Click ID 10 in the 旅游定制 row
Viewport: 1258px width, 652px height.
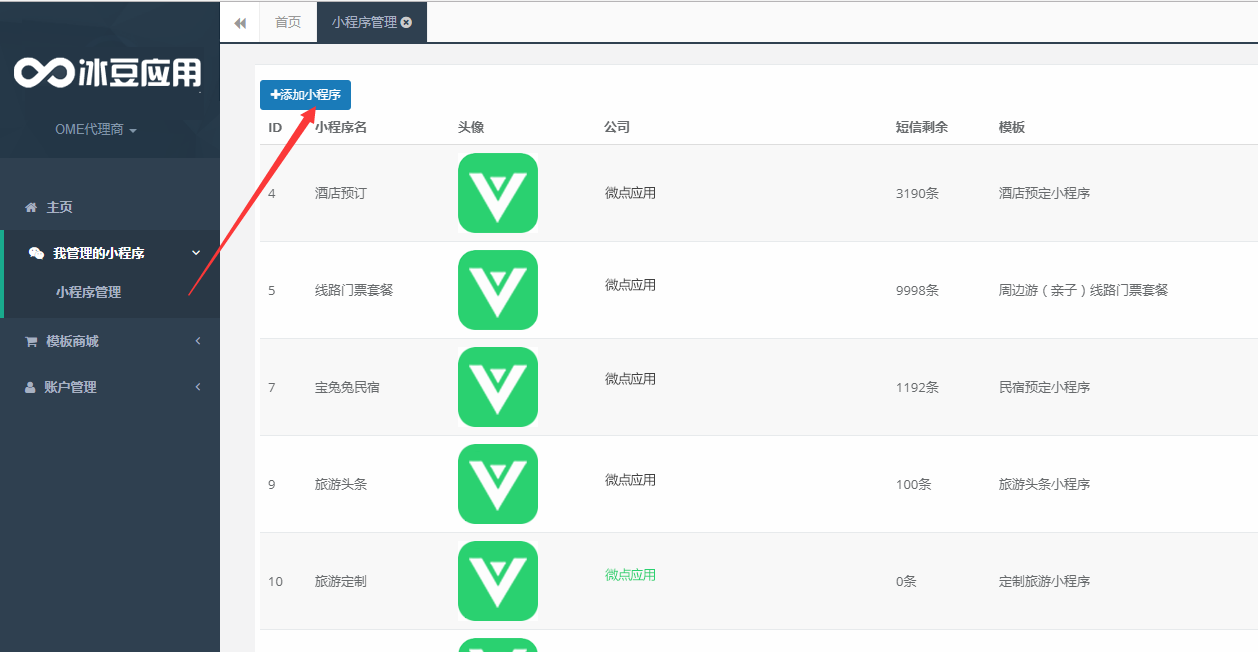(x=275, y=581)
